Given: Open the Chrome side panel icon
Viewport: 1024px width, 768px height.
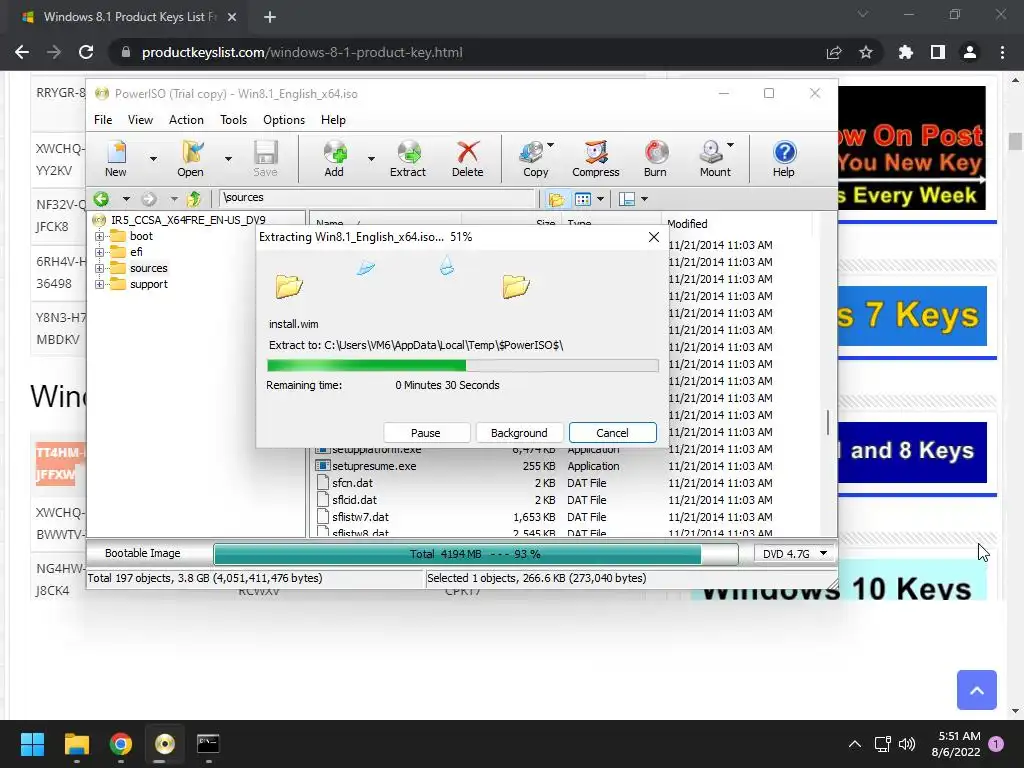Looking at the screenshot, I should coord(938,52).
